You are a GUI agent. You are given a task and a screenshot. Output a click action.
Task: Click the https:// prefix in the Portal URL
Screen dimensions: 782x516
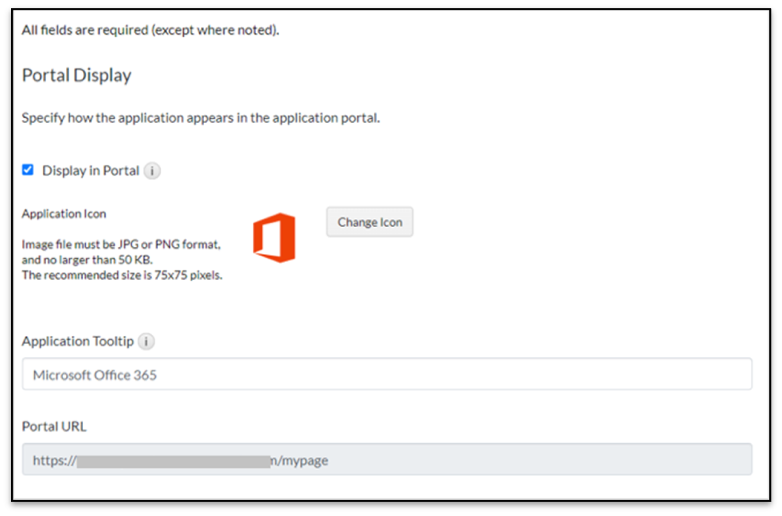54,461
